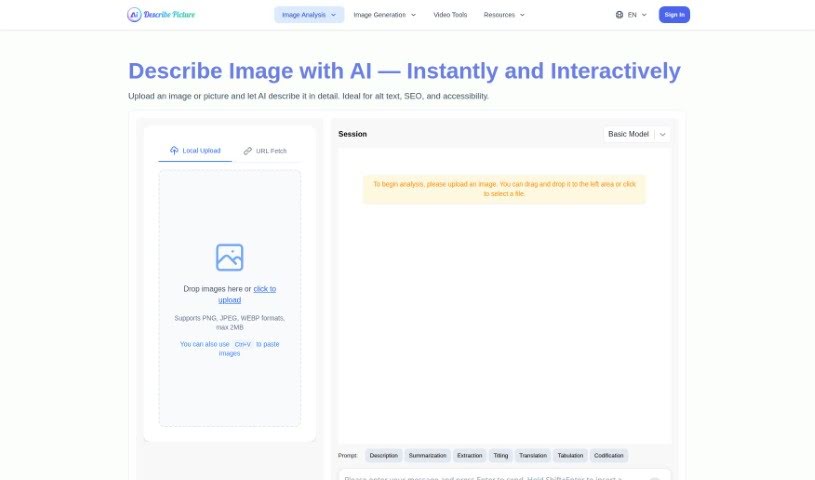Click the URL Fetch link icon

click(247, 151)
